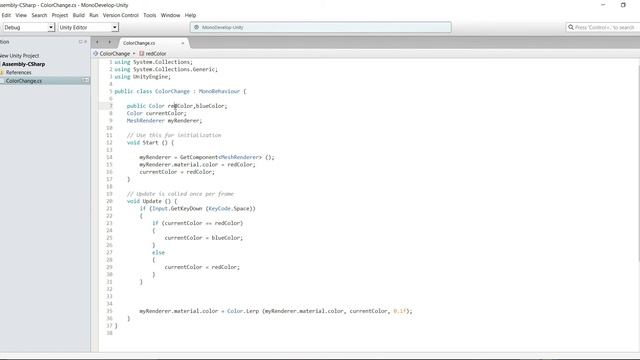Image resolution: width=640 pixels, height=360 pixels.
Task: Click 'else' keyword on line 27
Action: [x=158, y=253]
